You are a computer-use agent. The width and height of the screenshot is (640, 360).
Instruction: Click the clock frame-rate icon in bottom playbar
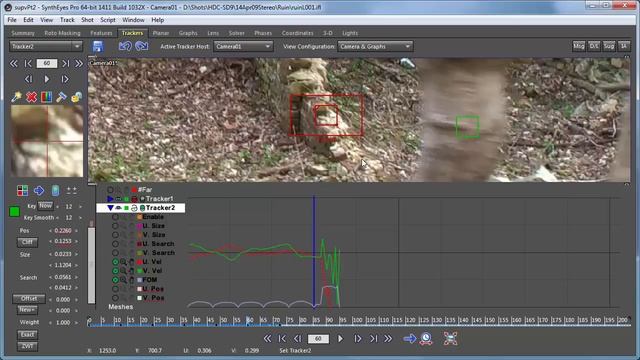pyautogui.click(x=426, y=338)
